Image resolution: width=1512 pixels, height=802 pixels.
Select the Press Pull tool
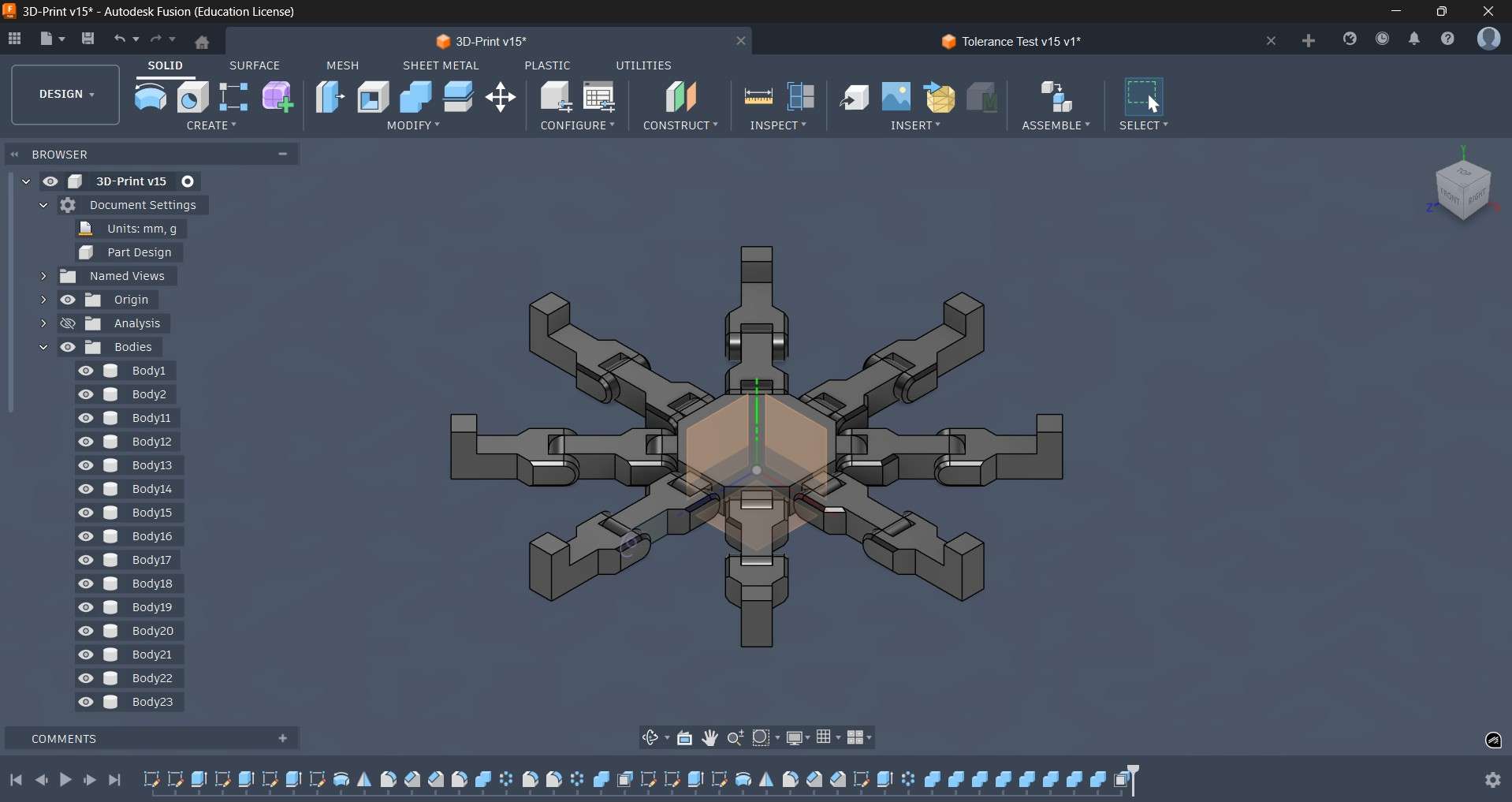click(331, 98)
